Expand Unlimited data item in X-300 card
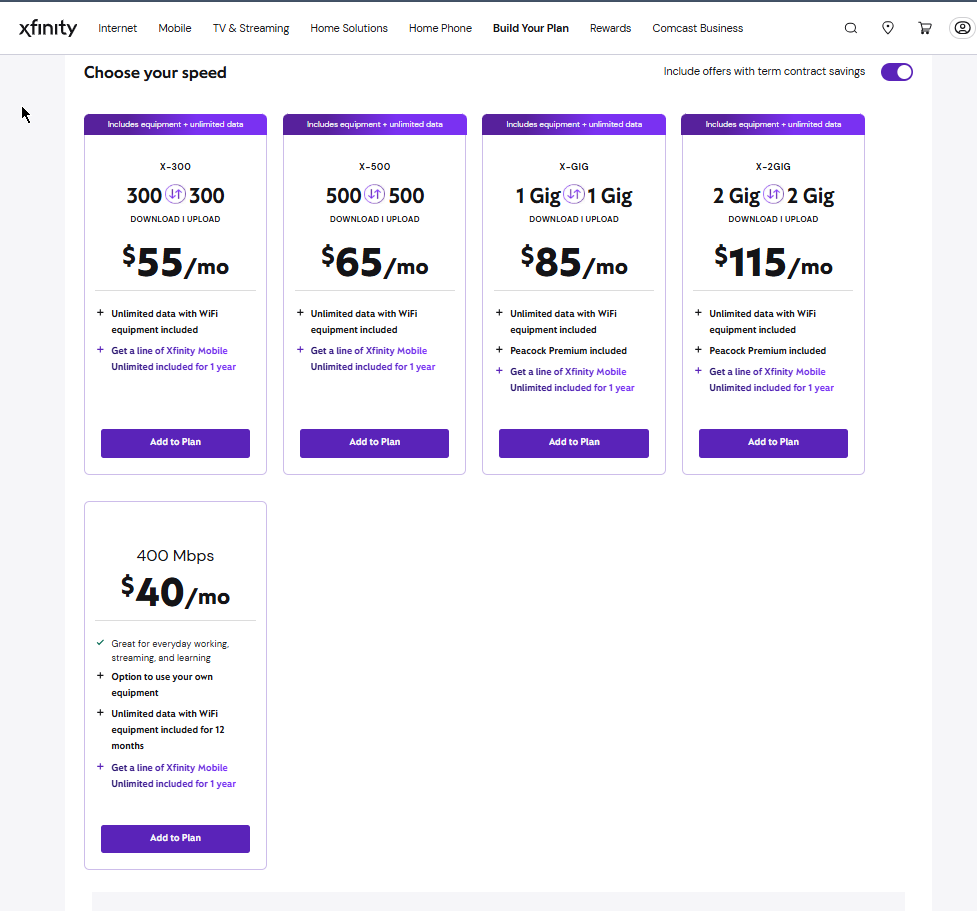The image size is (977, 911). click(100, 313)
